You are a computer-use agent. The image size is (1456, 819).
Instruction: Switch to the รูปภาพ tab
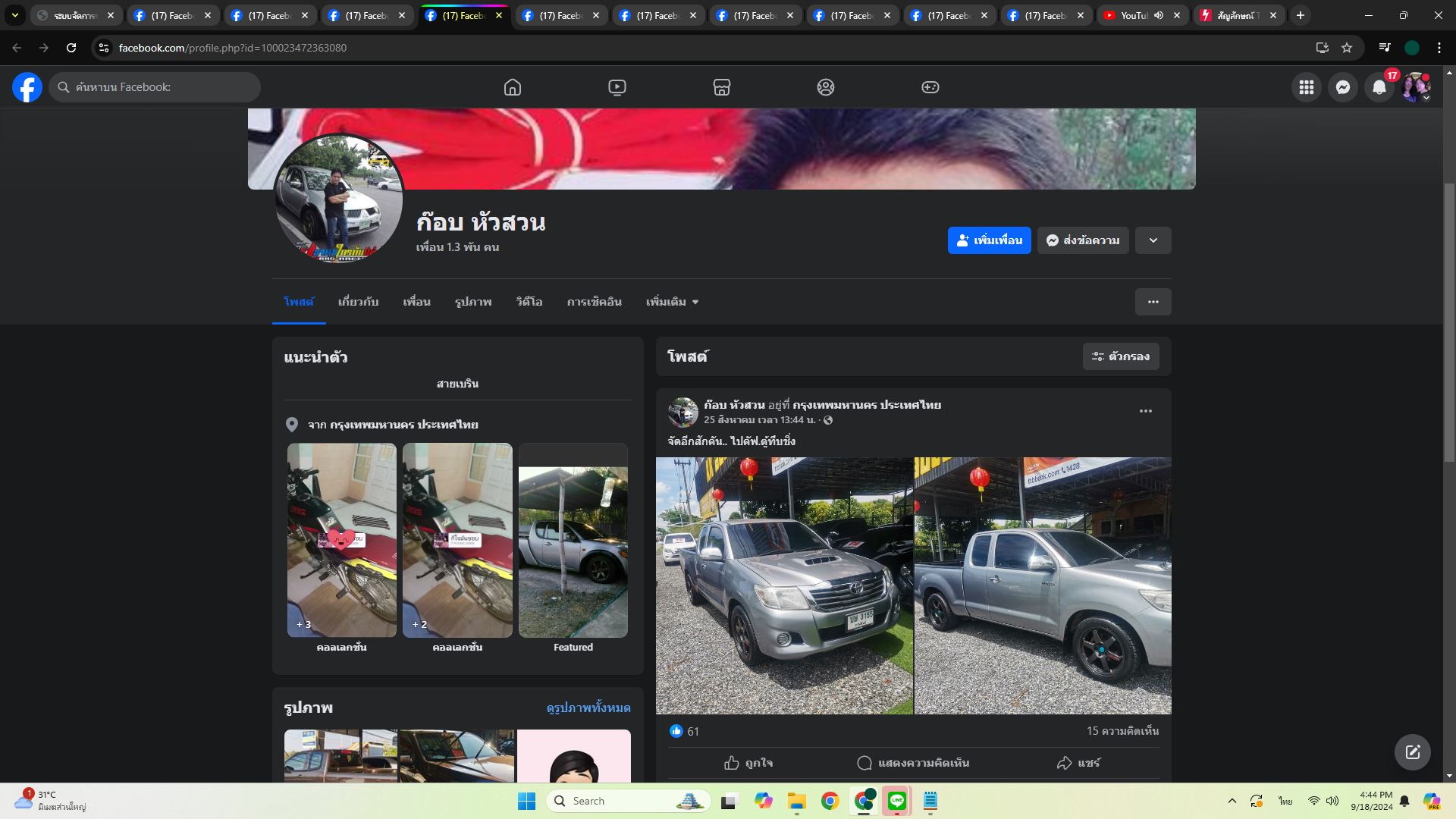[x=473, y=302]
